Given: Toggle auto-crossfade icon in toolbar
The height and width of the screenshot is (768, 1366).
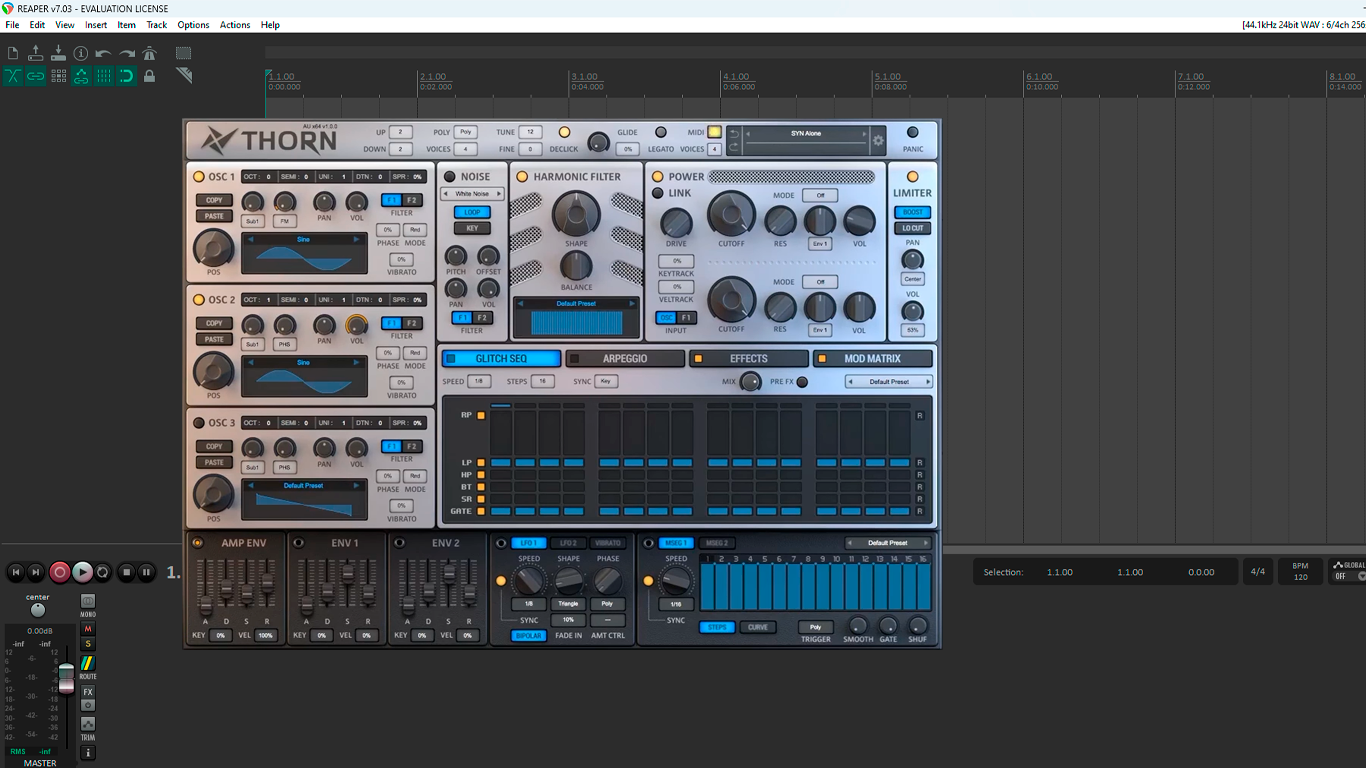Looking at the screenshot, I should coord(13,76).
